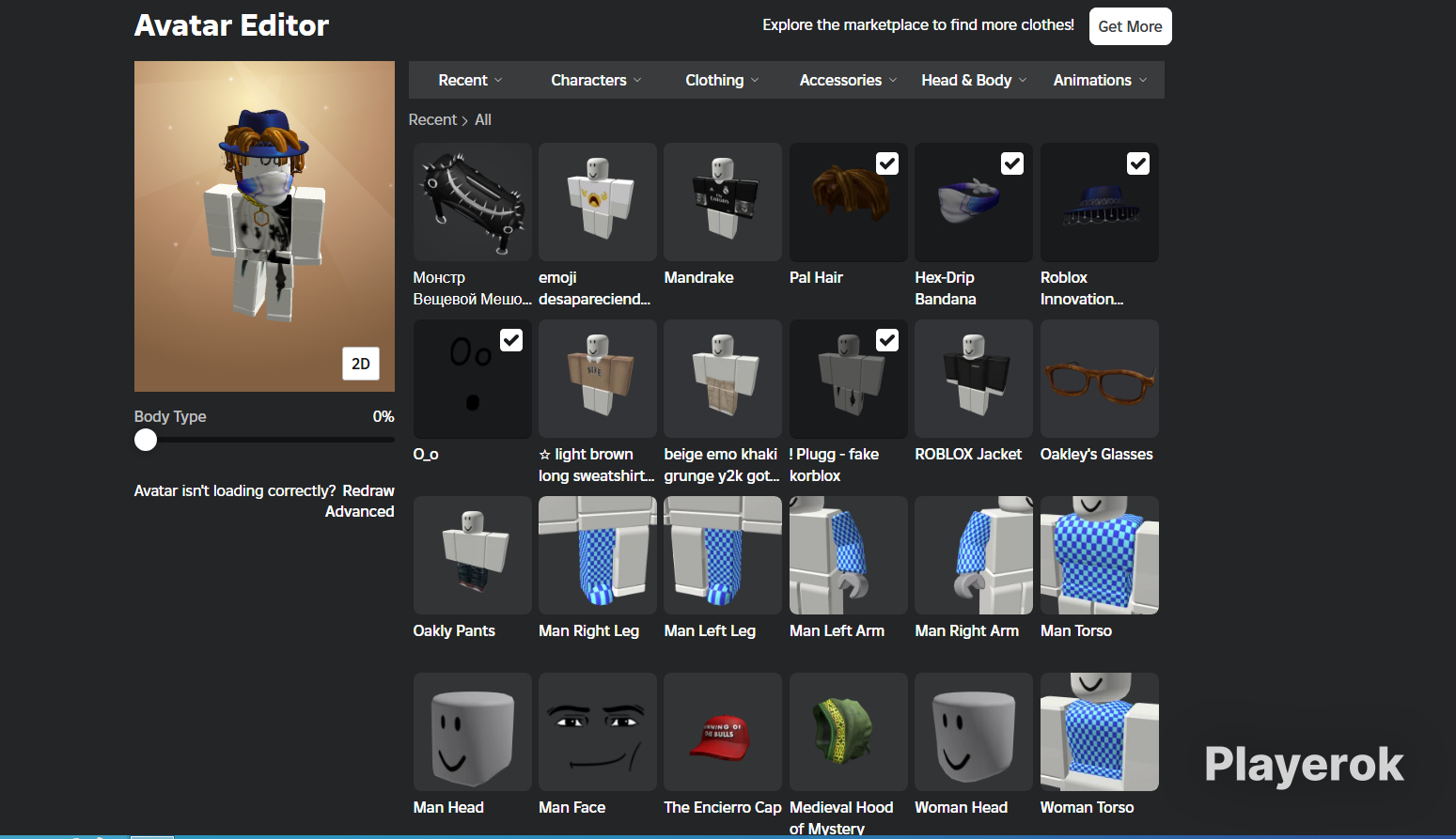Viewport: 1456px width, 839px height.
Task: Equip the Man Face item
Action: point(598,732)
